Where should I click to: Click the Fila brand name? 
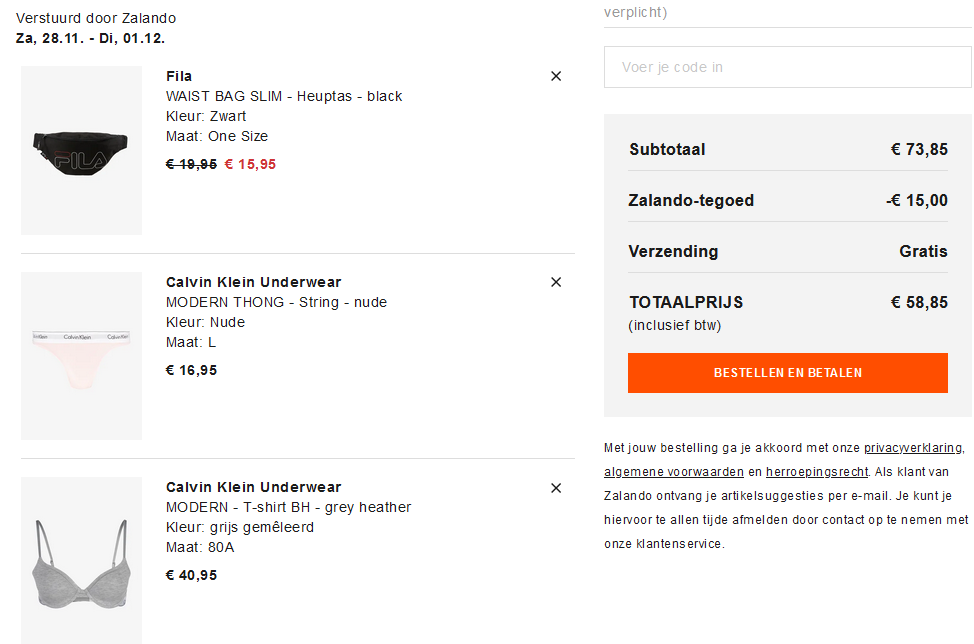pyautogui.click(x=179, y=76)
